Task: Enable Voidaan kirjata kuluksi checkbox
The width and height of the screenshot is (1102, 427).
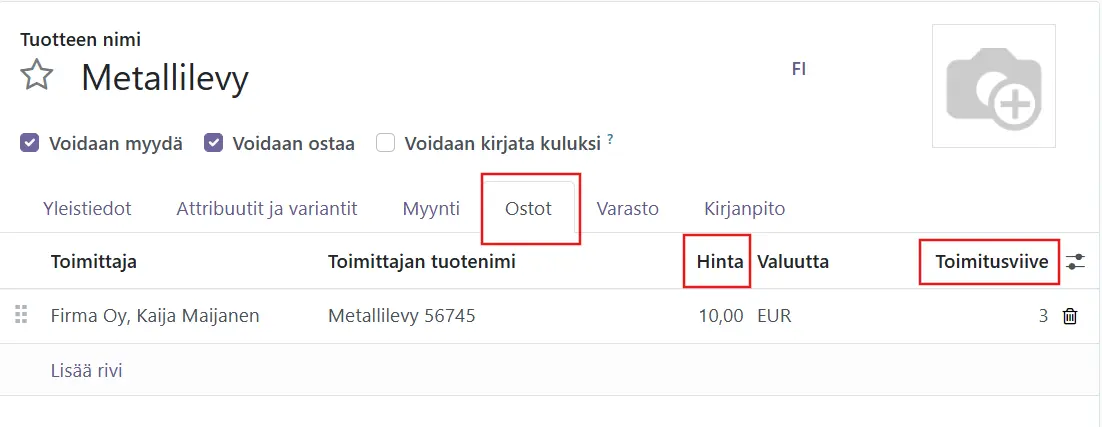Action: coord(385,144)
